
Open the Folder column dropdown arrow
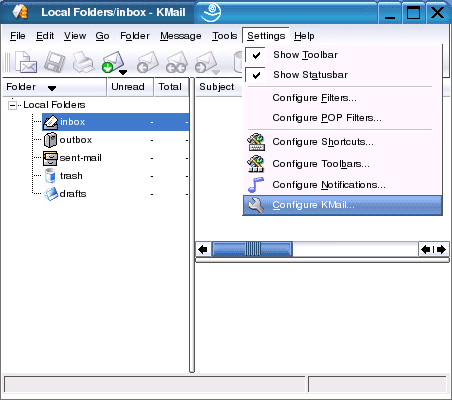52,88
